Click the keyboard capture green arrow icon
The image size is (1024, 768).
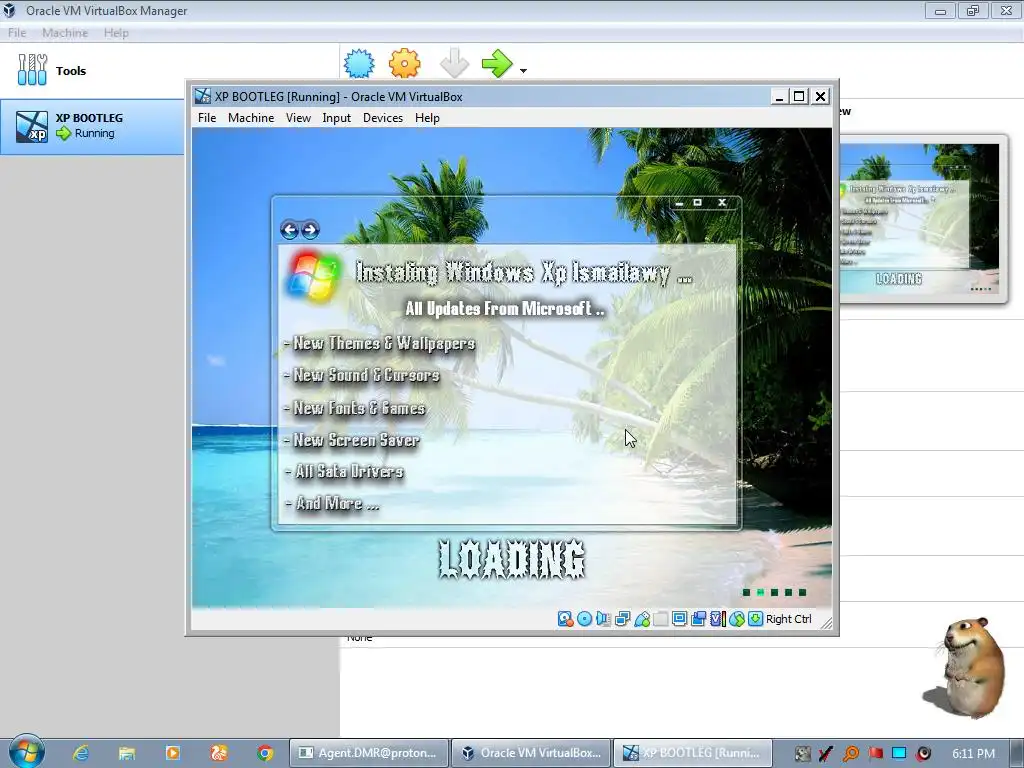tap(756, 618)
